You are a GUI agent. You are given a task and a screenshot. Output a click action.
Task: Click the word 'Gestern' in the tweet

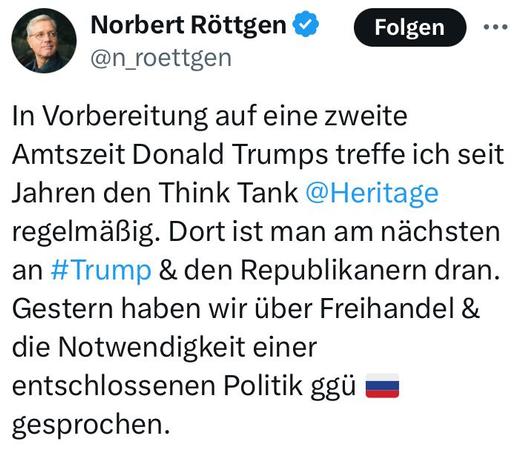pyautogui.click(x=63, y=308)
